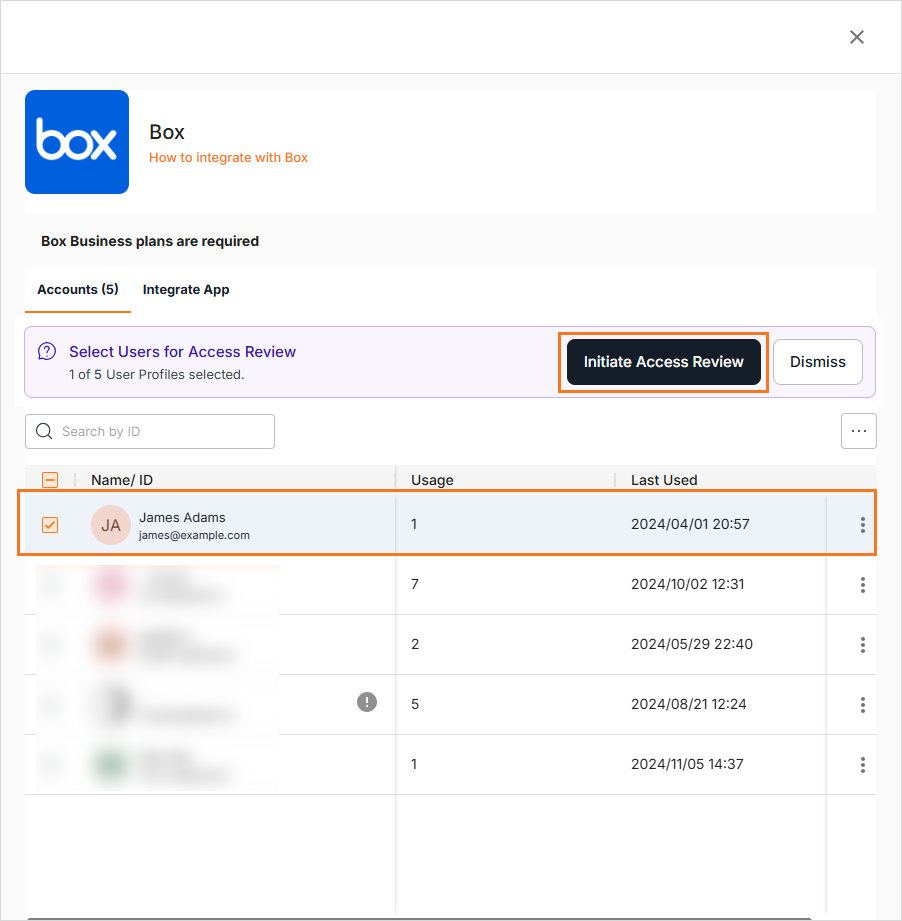
Task: Switch to the Integrate App tab
Action: tap(186, 290)
